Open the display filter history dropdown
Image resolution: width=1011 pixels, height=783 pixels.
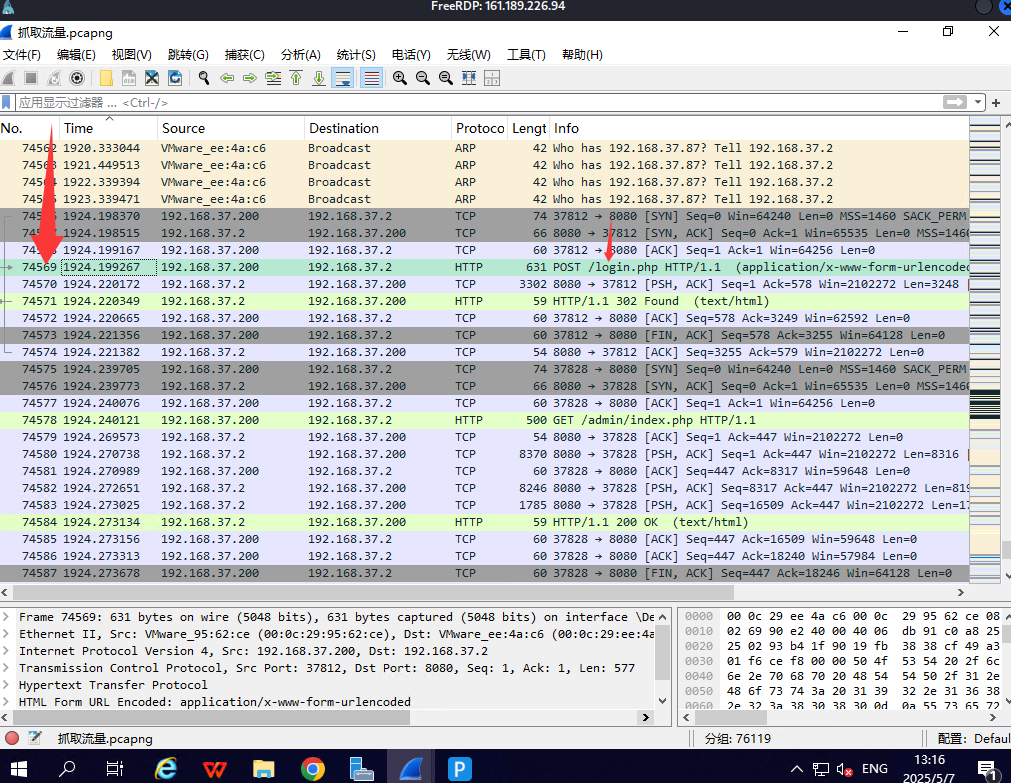click(977, 103)
